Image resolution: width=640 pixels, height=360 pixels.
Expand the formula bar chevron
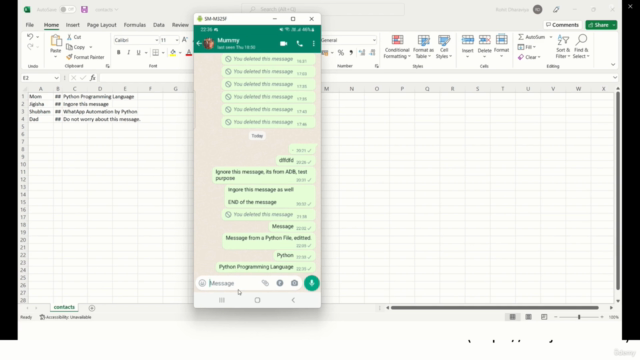(x=615, y=78)
